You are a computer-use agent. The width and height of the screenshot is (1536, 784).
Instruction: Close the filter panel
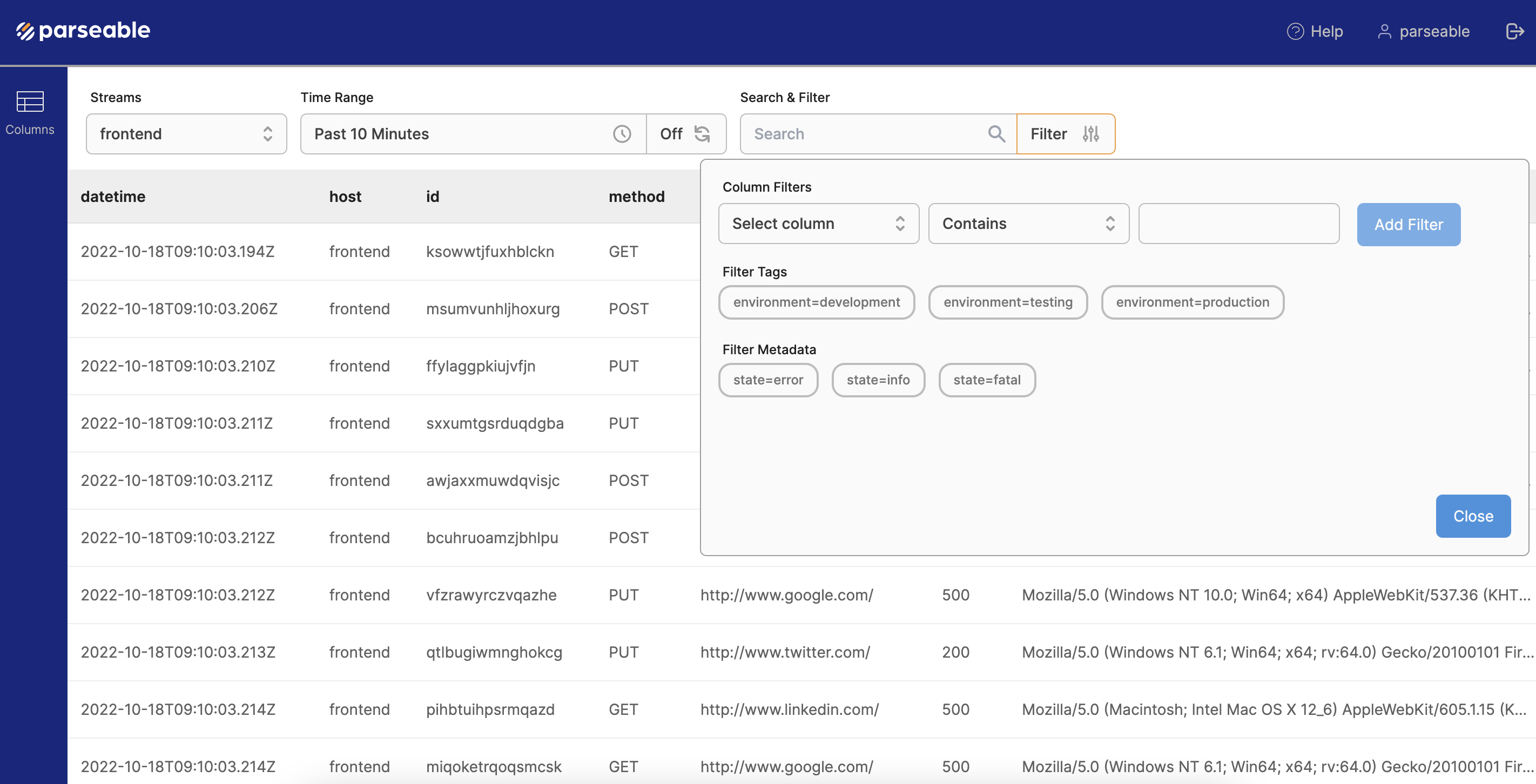tap(1473, 516)
